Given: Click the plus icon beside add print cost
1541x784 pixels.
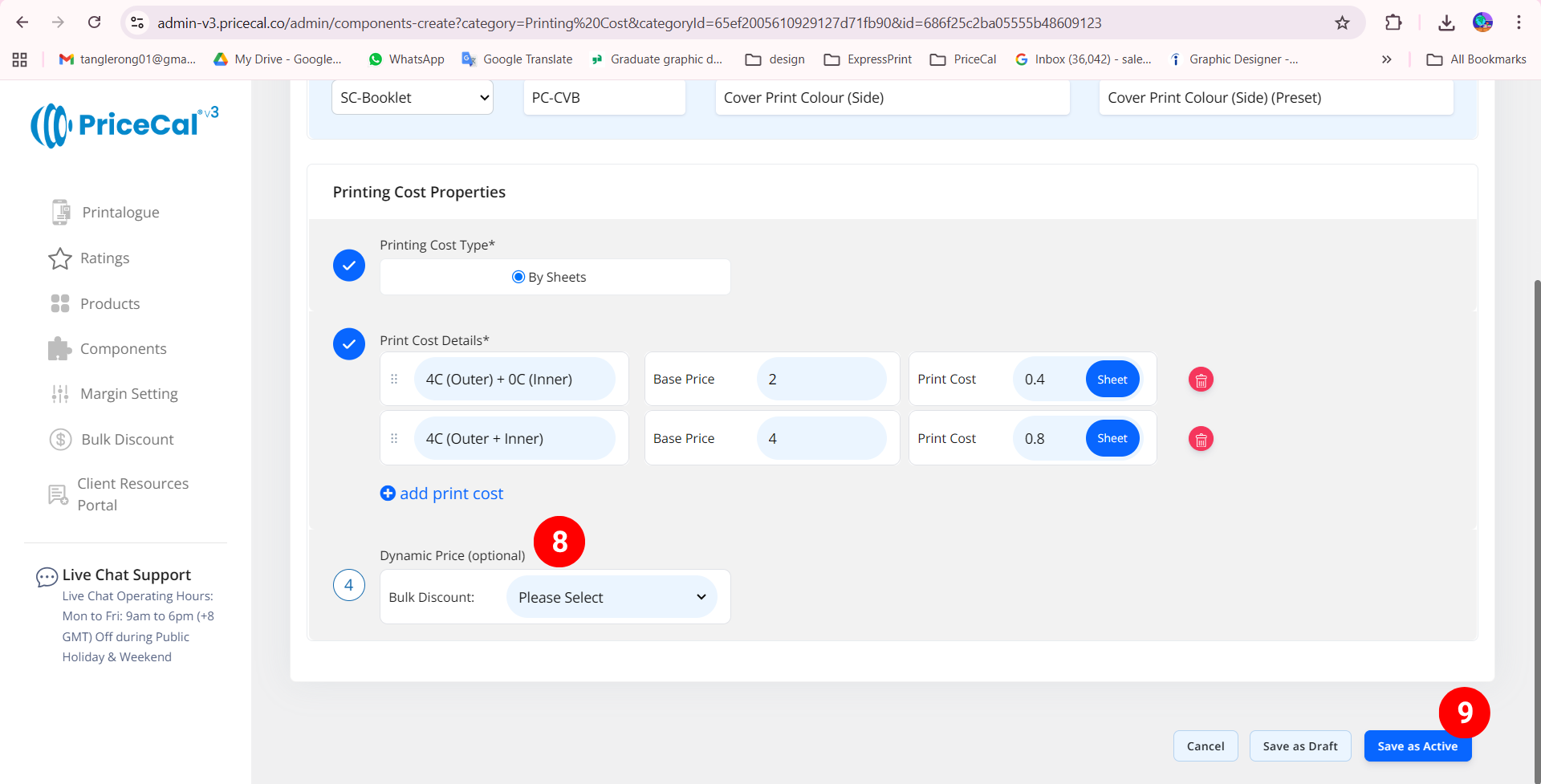Looking at the screenshot, I should tap(388, 494).
